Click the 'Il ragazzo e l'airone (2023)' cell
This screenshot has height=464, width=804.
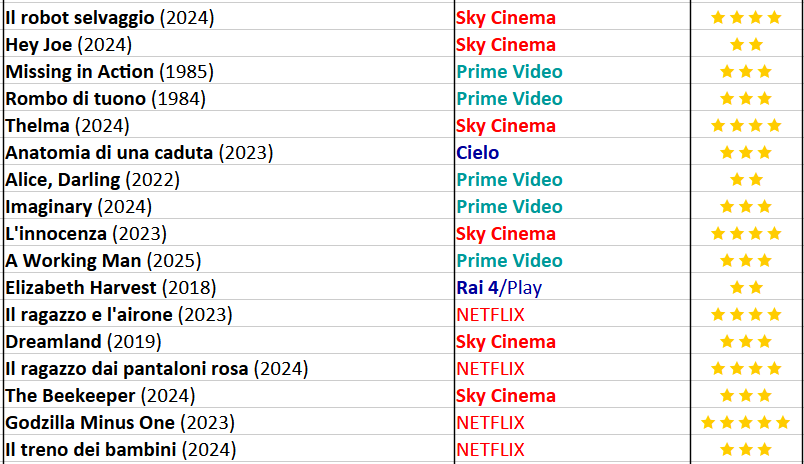tap(229, 314)
